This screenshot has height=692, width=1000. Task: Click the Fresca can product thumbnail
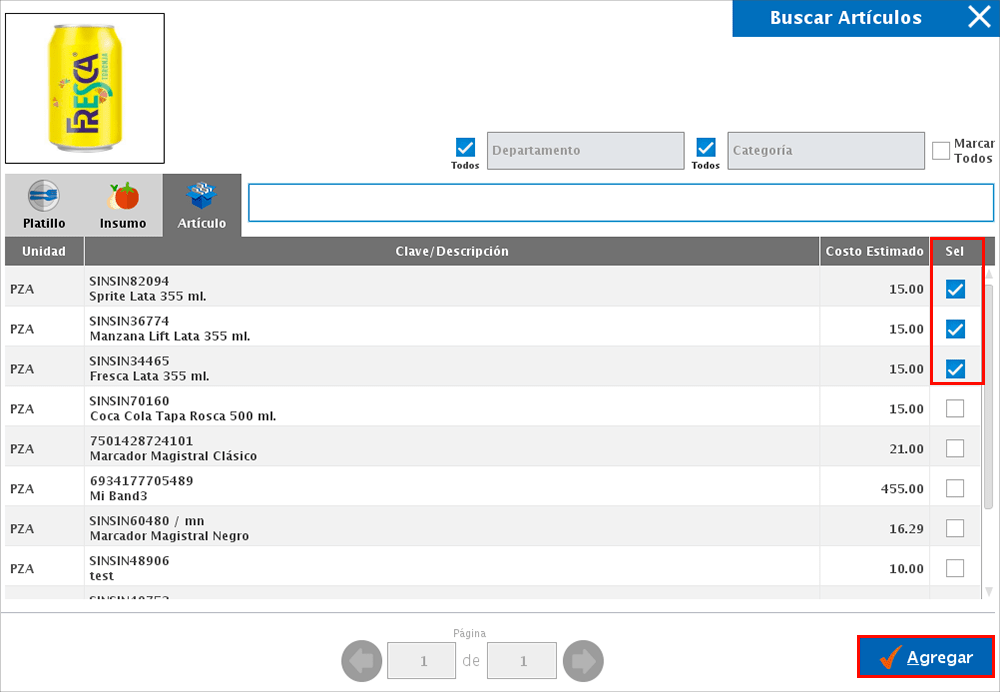85,88
